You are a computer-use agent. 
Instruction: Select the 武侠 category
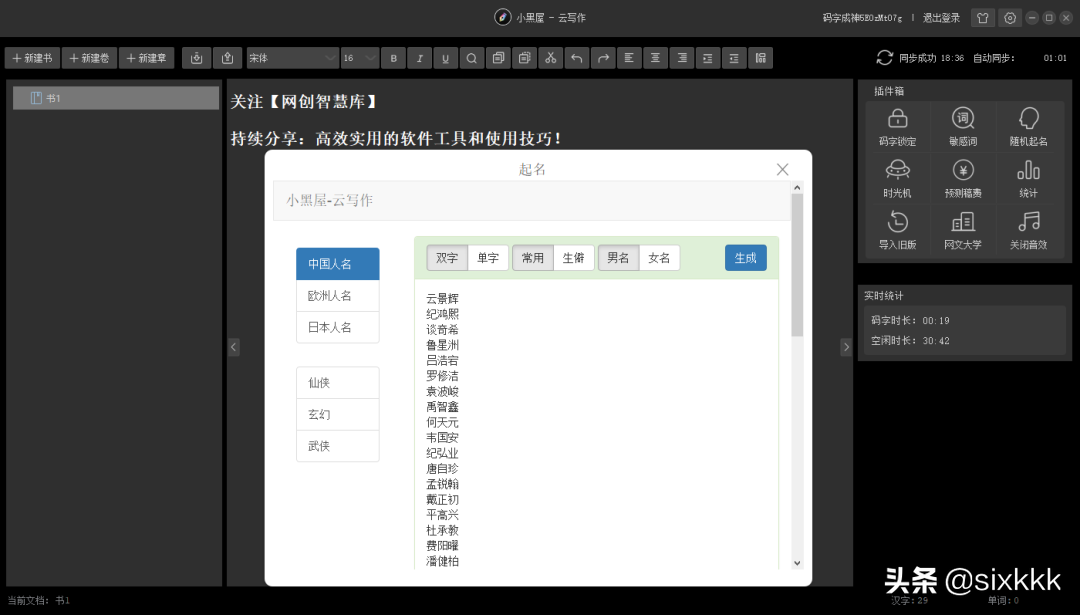[x=338, y=446]
